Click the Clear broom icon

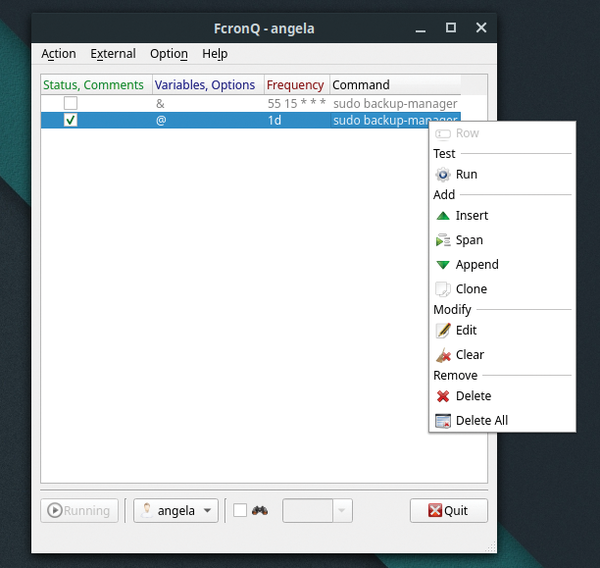443,355
